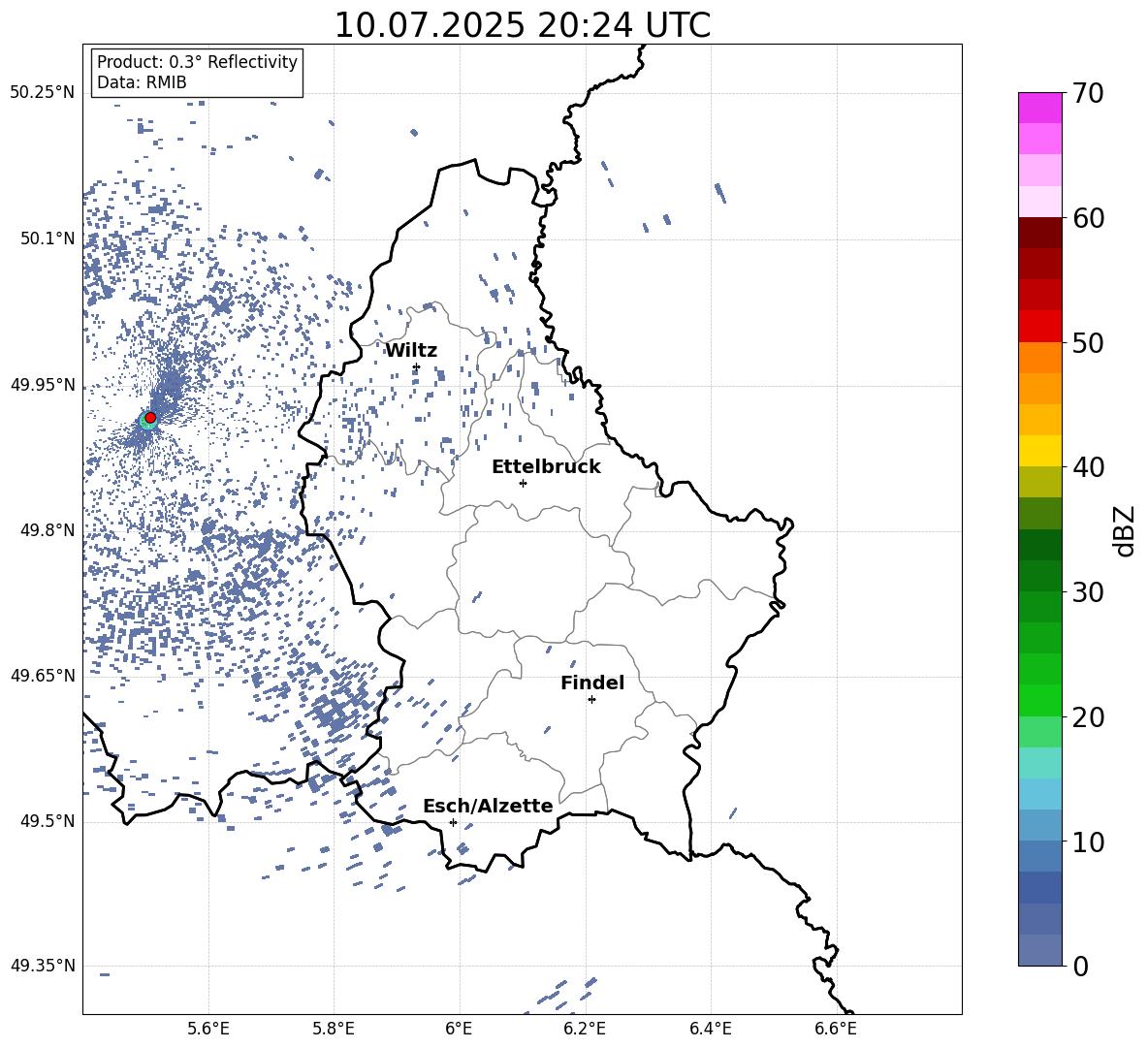The height and width of the screenshot is (1048, 1148).
Task: Click the 49.5°N latitude label
Action: (48, 821)
